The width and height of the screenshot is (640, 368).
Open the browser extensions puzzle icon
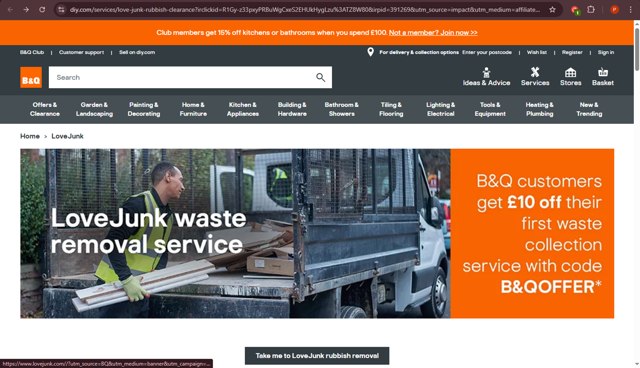tap(591, 9)
